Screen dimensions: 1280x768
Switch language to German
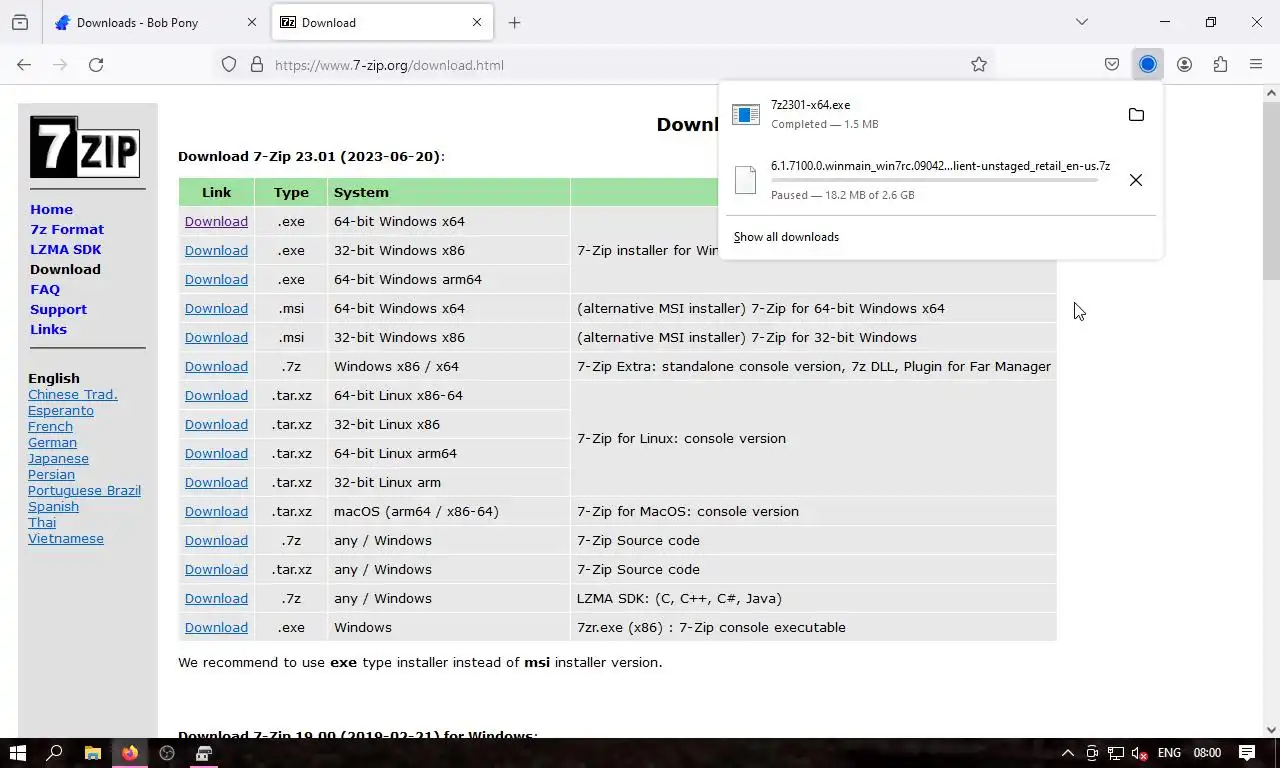[x=52, y=442]
